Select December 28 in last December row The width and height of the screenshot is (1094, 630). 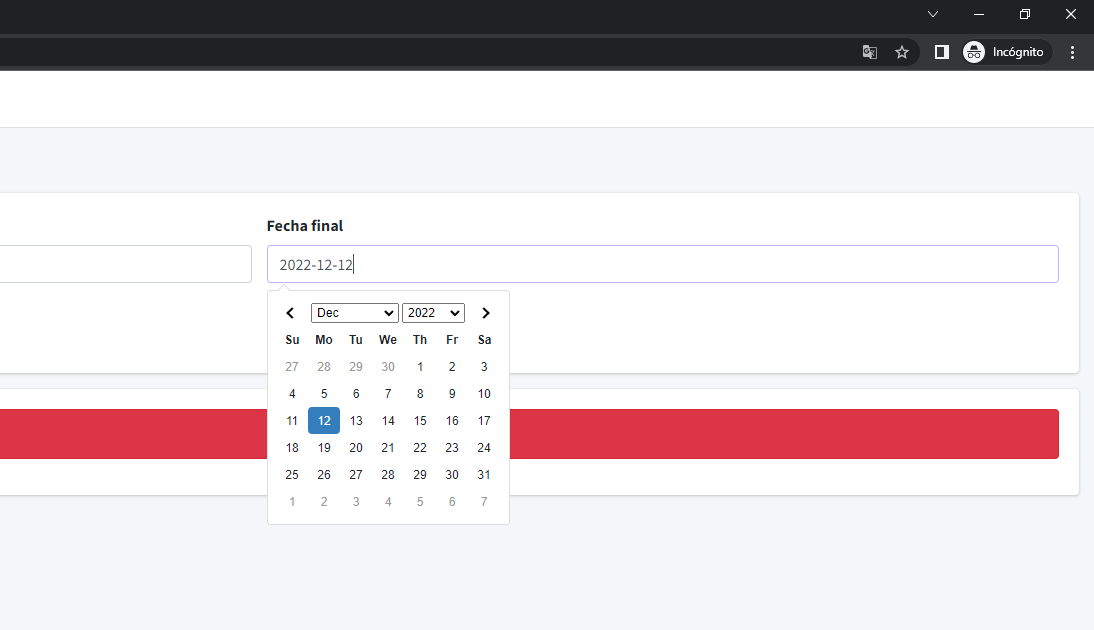tap(388, 475)
